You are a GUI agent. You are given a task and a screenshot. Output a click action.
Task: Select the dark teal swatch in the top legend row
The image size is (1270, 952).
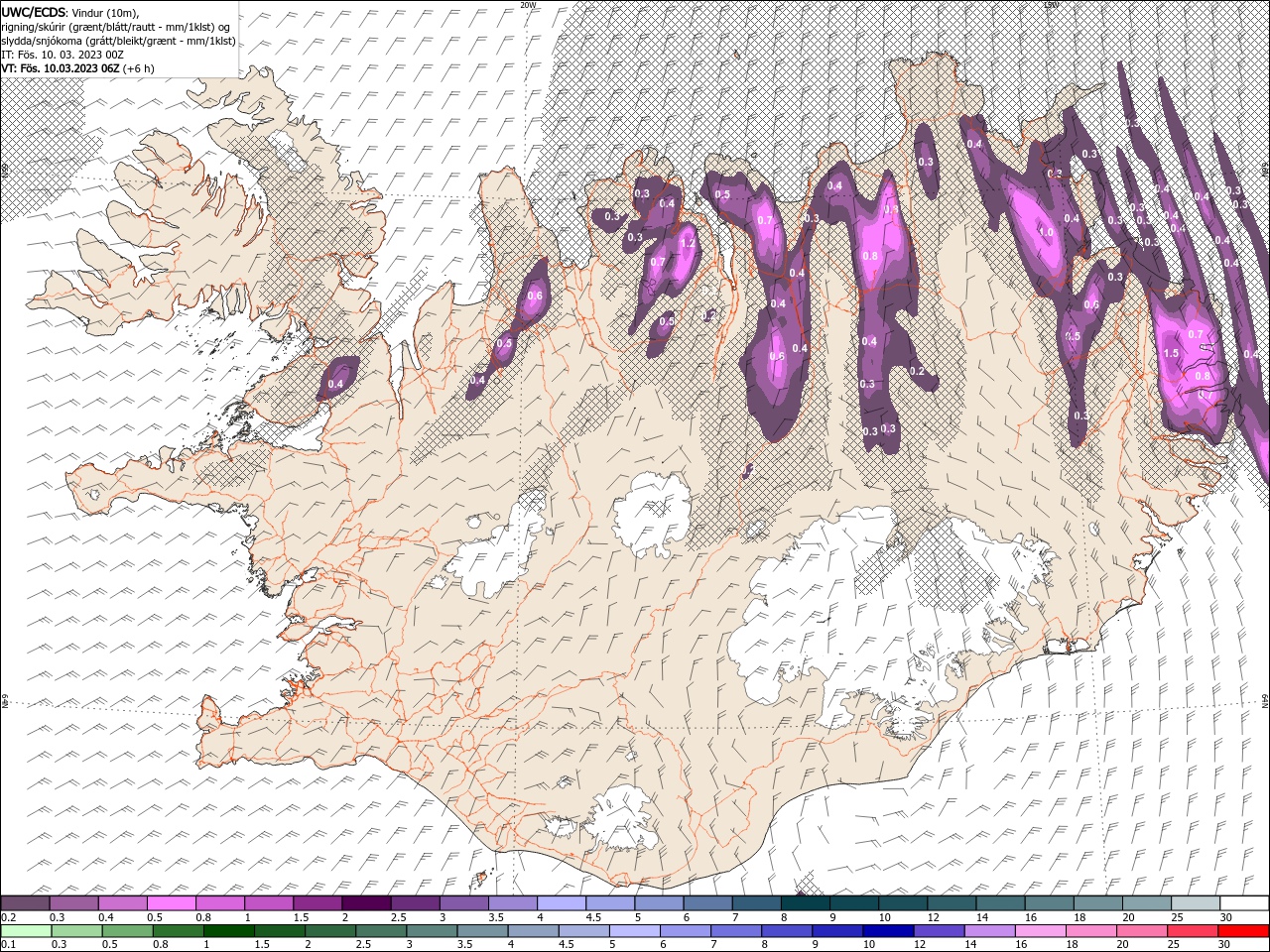click(x=805, y=903)
